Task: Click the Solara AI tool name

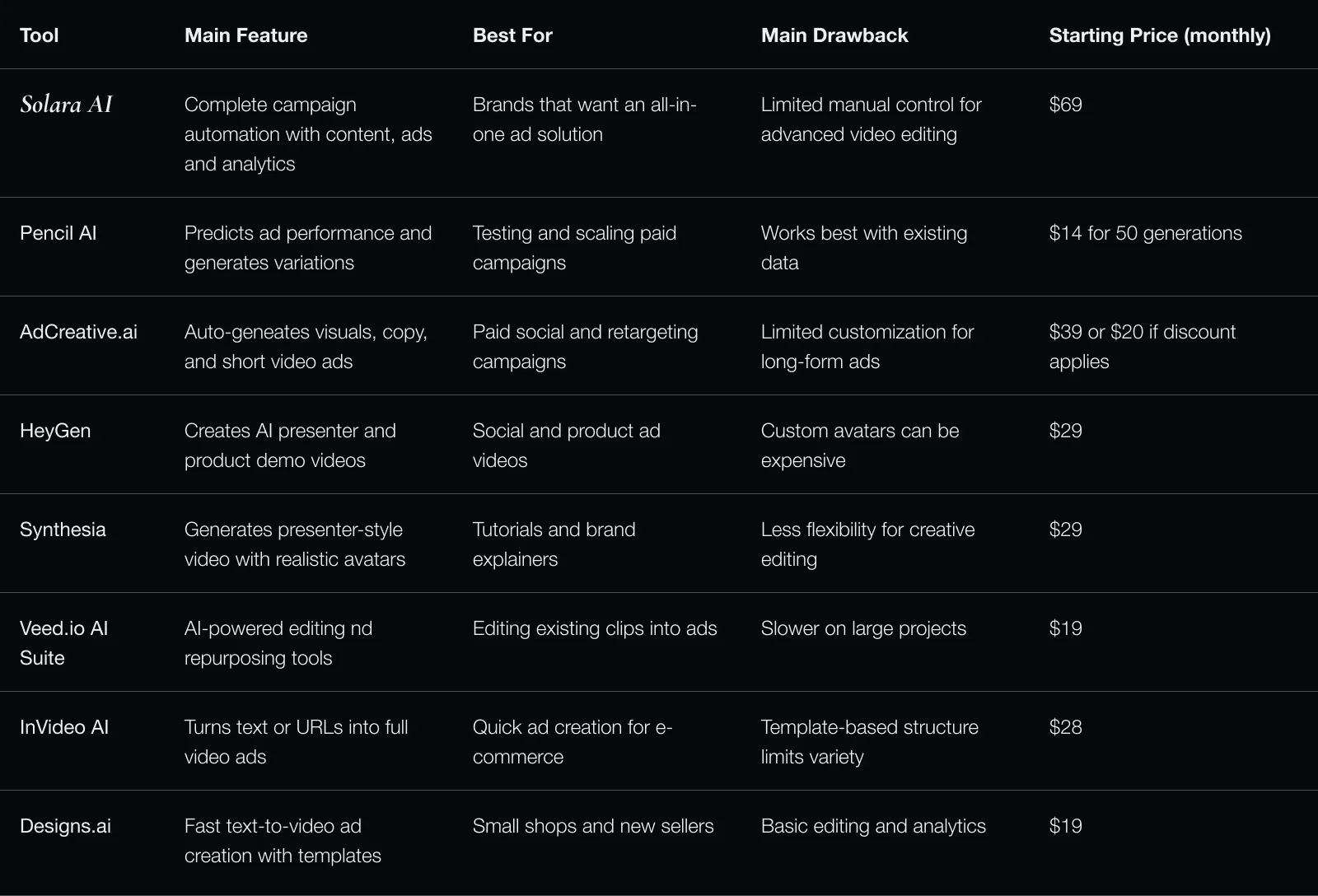Action: coord(66,105)
